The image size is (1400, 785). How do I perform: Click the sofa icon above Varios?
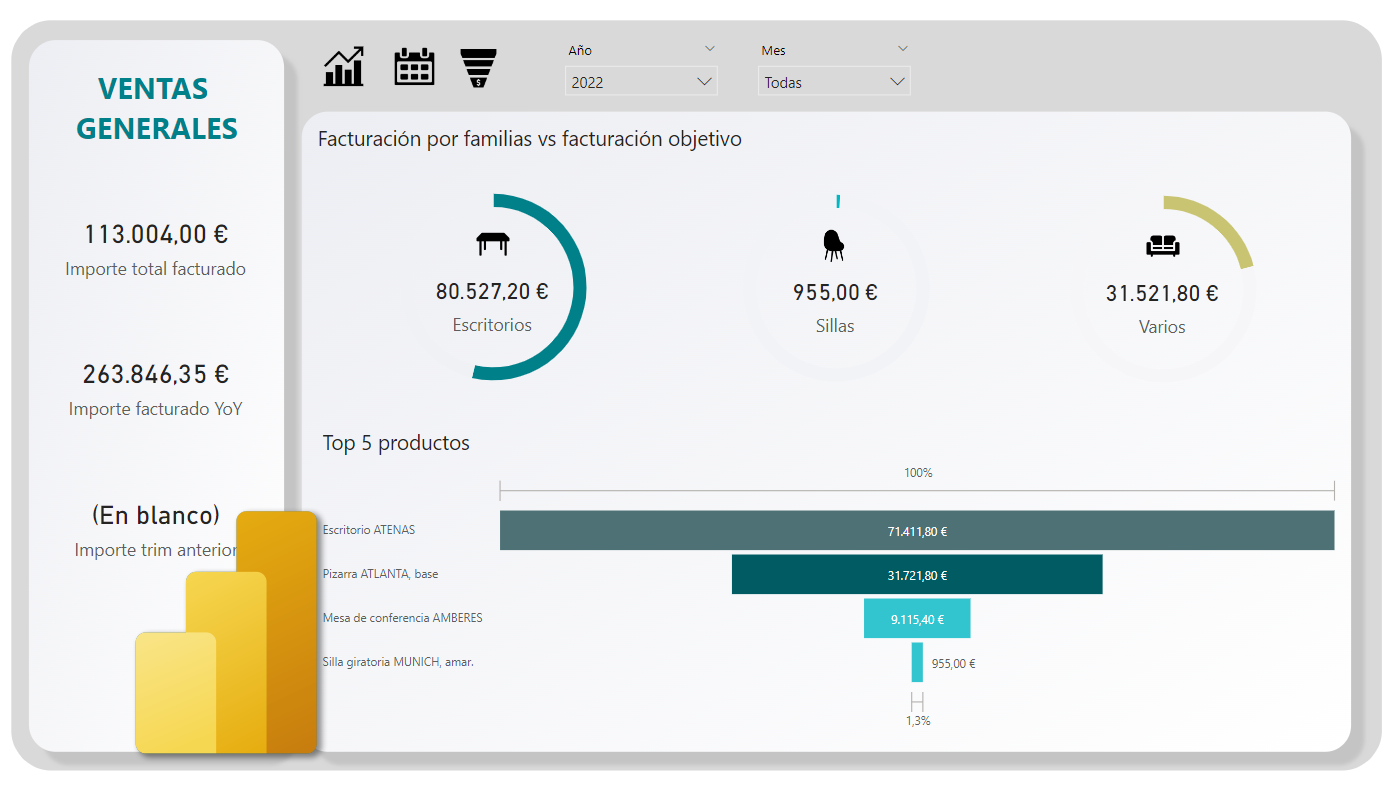click(x=1162, y=245)
